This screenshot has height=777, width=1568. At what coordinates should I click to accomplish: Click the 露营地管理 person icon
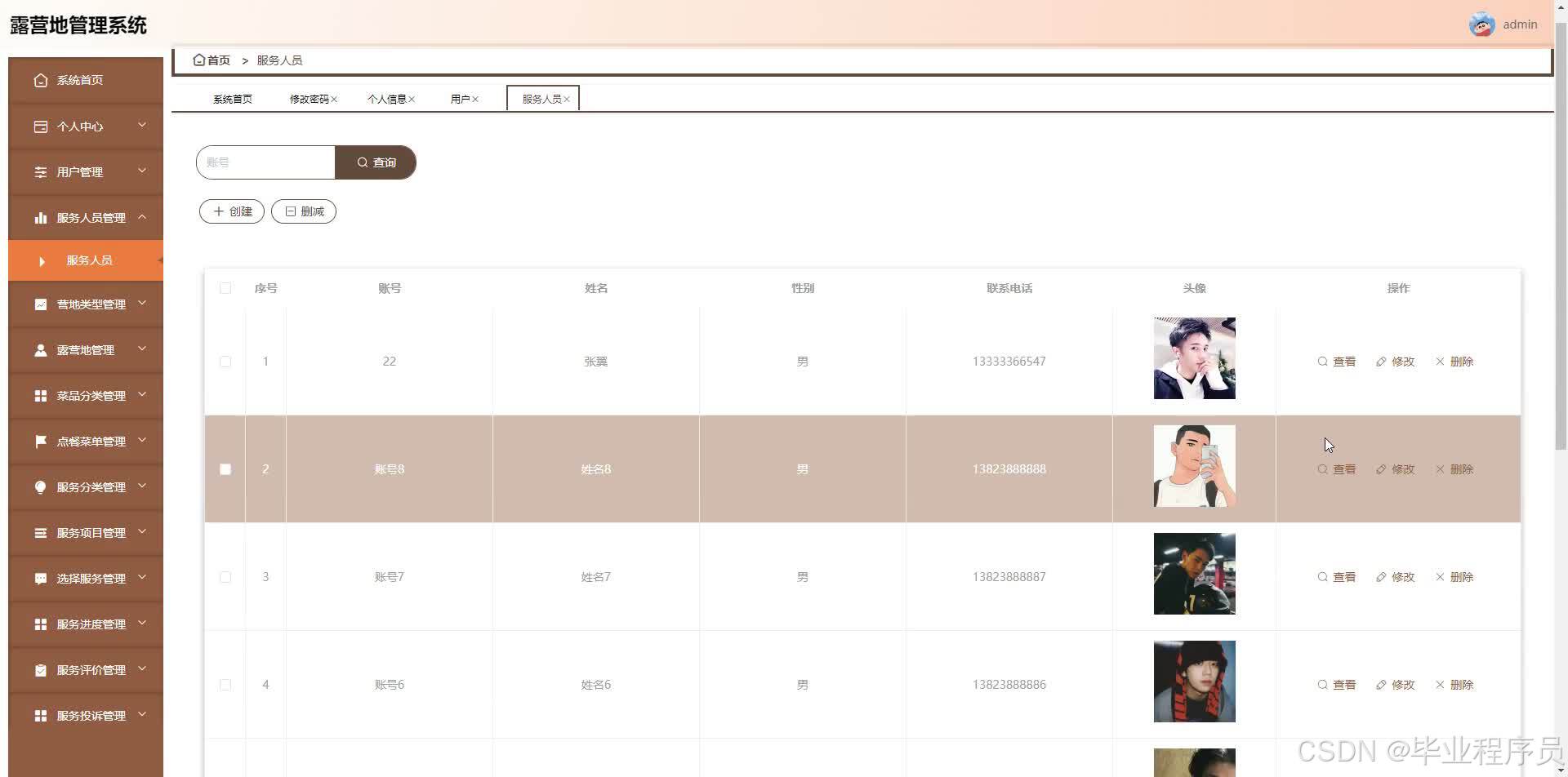[x=41, y=350]
